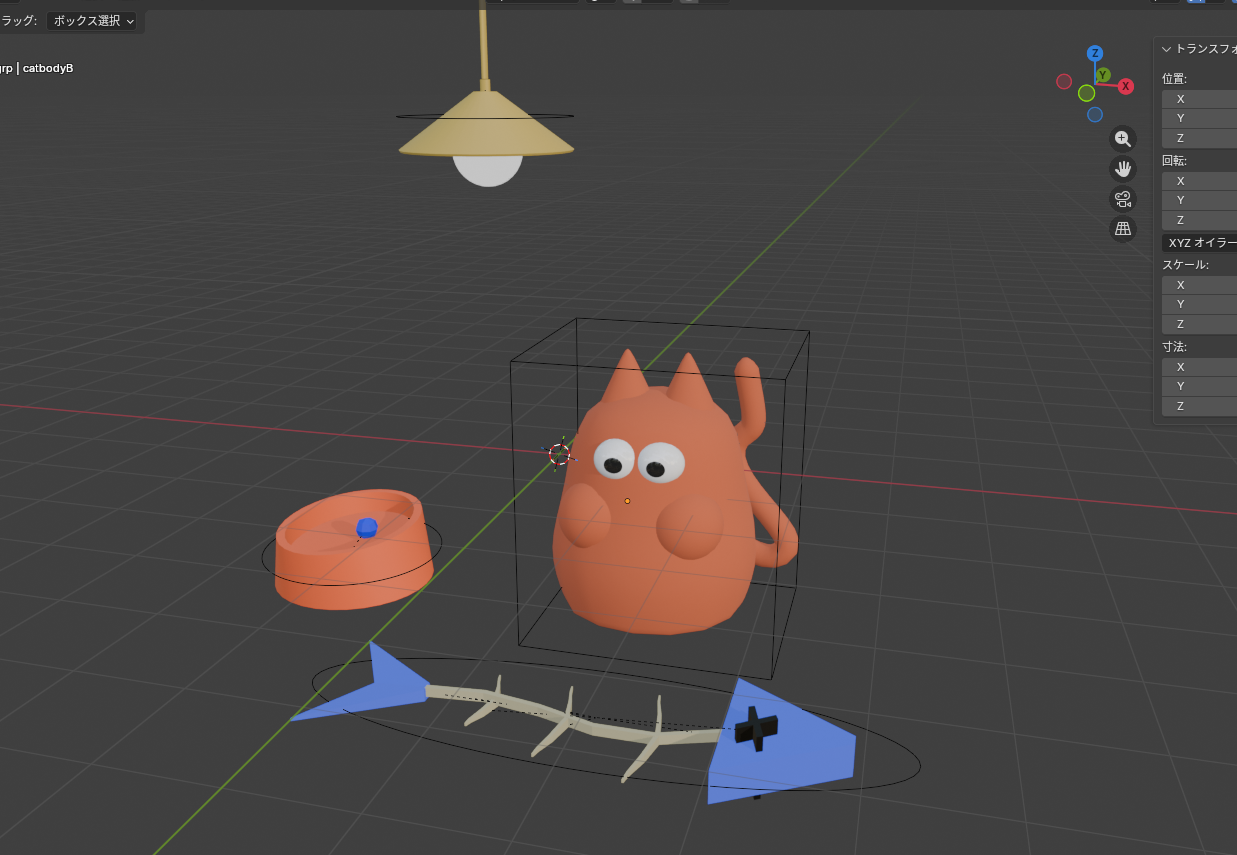Switch perspective/orthographic with the grid icon
This screenshot has width=1237, height=855.
pos(1123,229)
